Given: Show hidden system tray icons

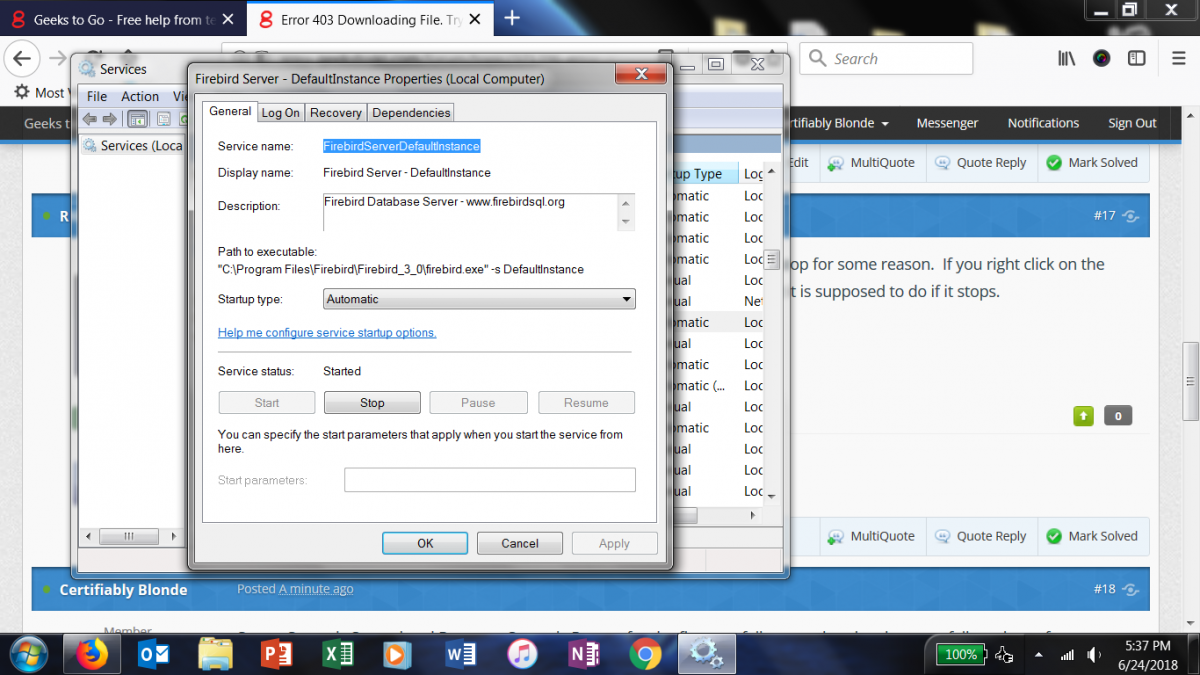Looking at the screenshot, I should (1038, 655).
